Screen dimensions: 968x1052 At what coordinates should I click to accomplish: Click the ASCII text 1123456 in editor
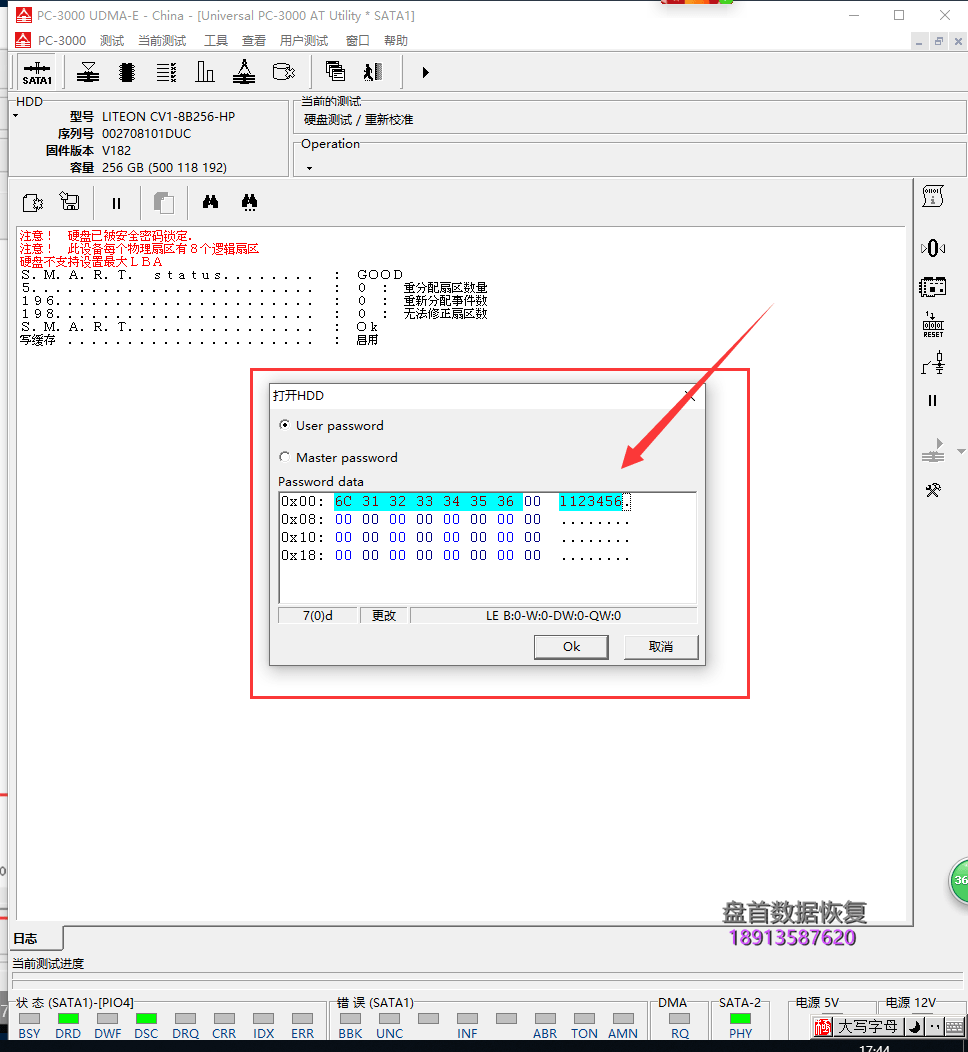click(x=590, y=501)
